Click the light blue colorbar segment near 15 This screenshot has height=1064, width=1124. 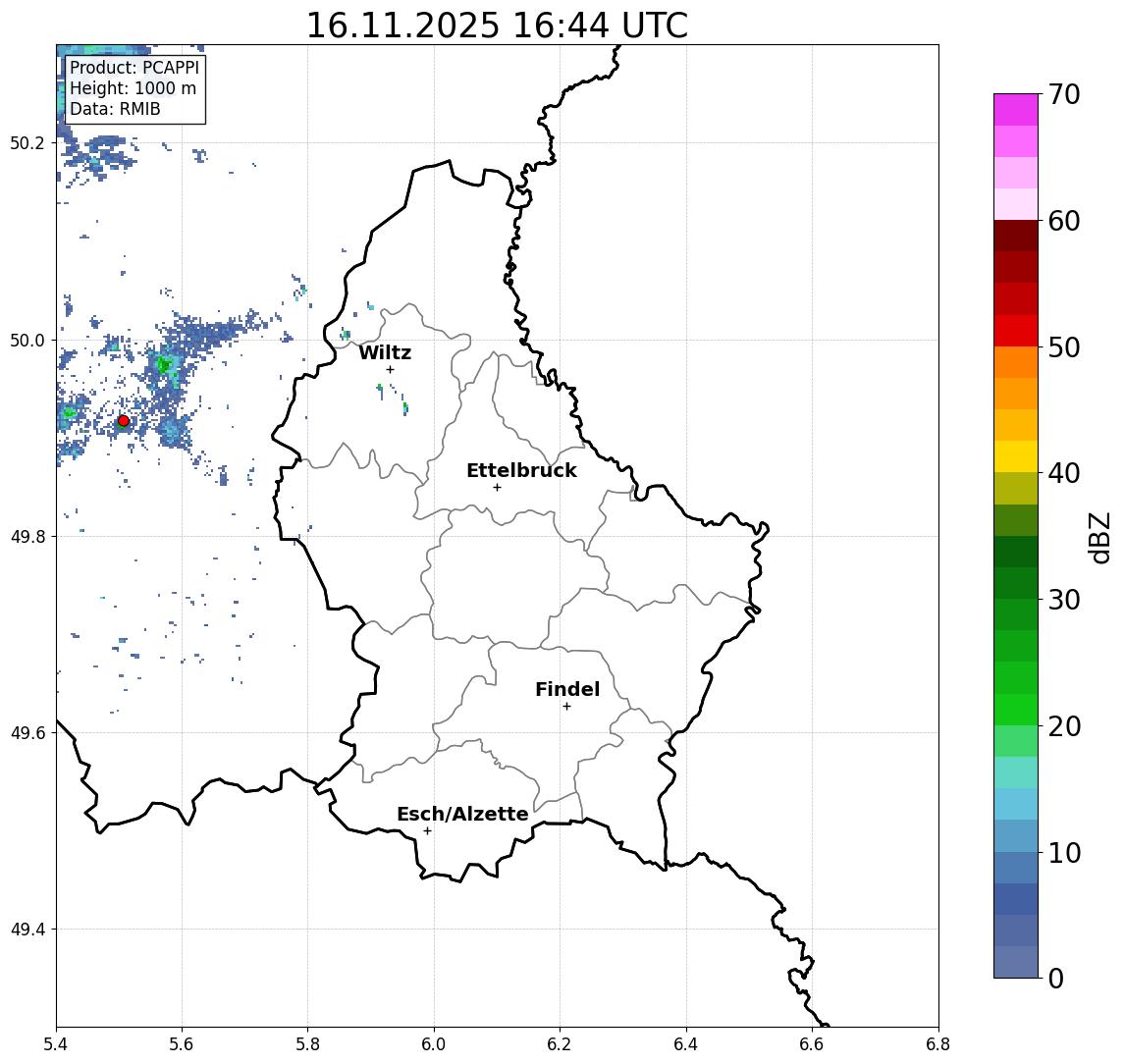tap(1016, 804)
